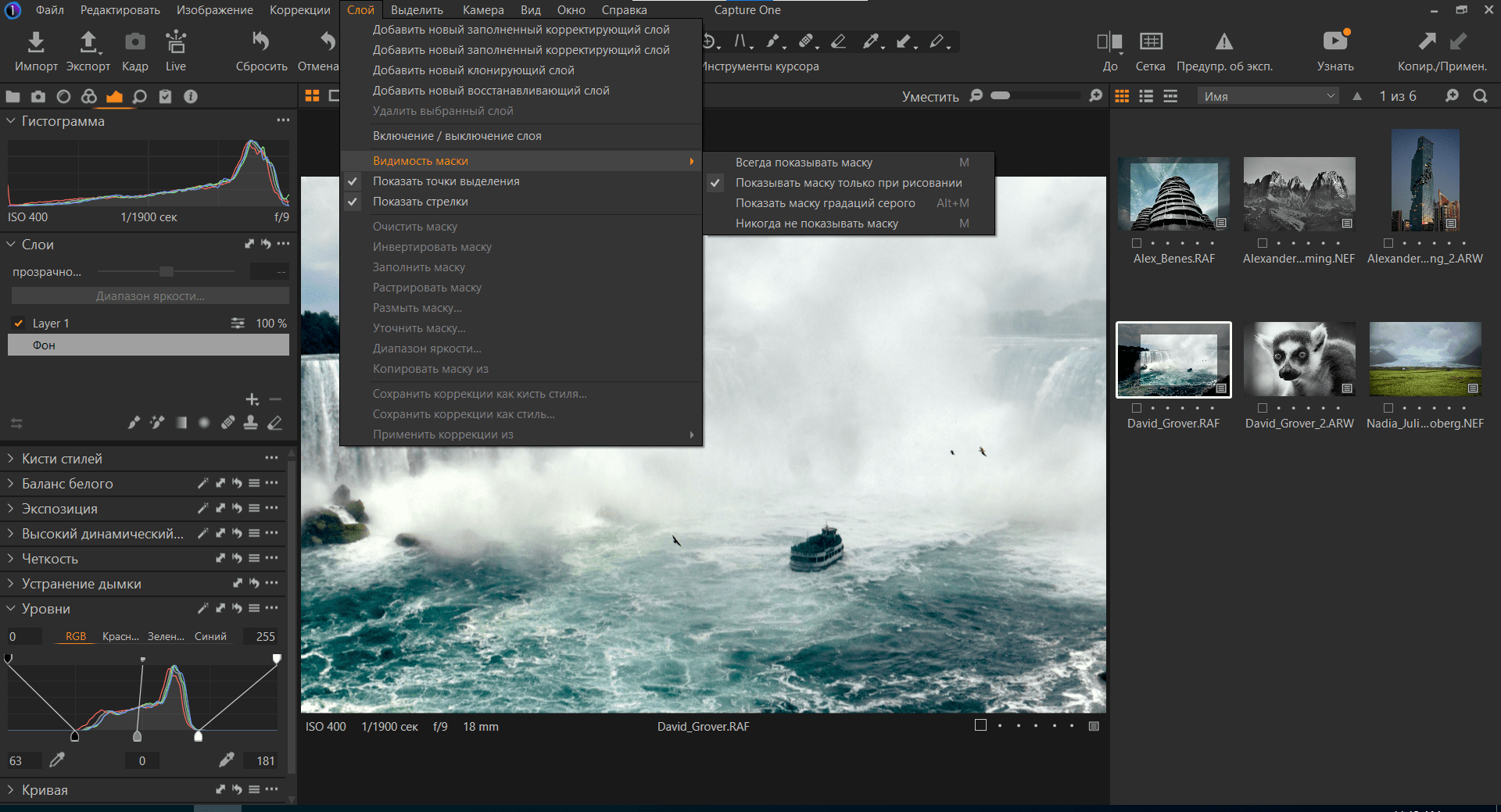Open the 'Выделить' menu
This screenshot has width=1501, height=812.
[x=417, y=10]
